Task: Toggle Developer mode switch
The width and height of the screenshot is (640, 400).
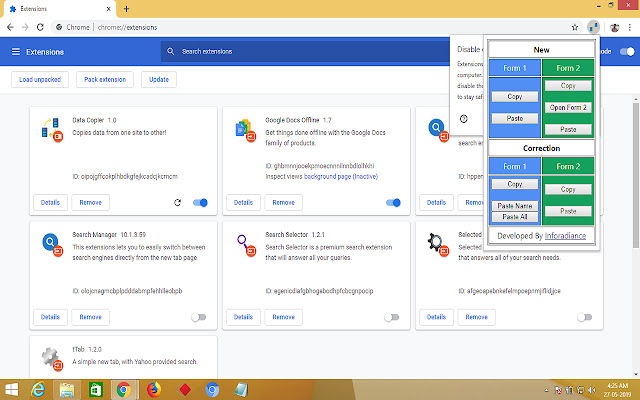Action: [627, 51]
